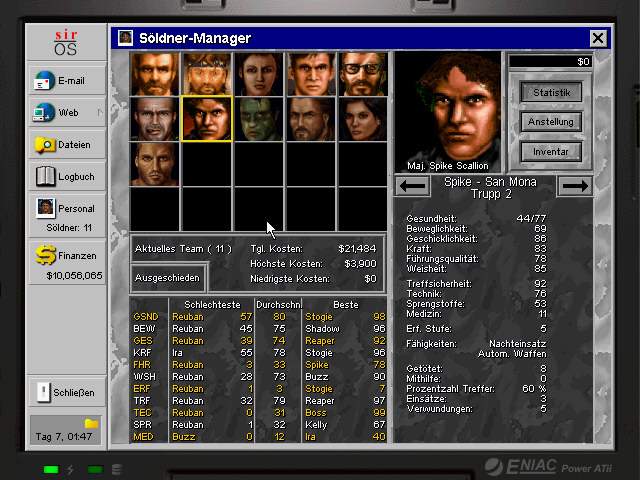Click Söldner-Manager title bar portrait icon
Image resolution: width=640 pixels, height=480 pixels.
click(125, 38)
